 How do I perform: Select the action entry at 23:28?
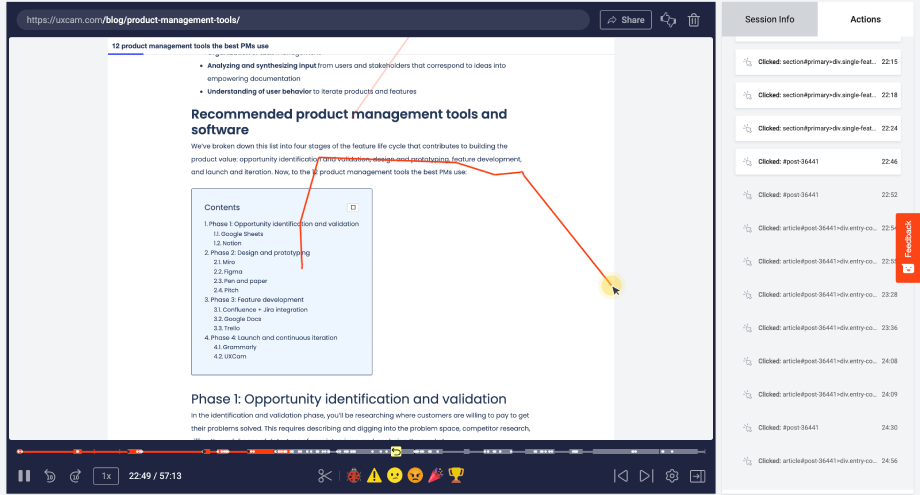[x=818, y=294]
